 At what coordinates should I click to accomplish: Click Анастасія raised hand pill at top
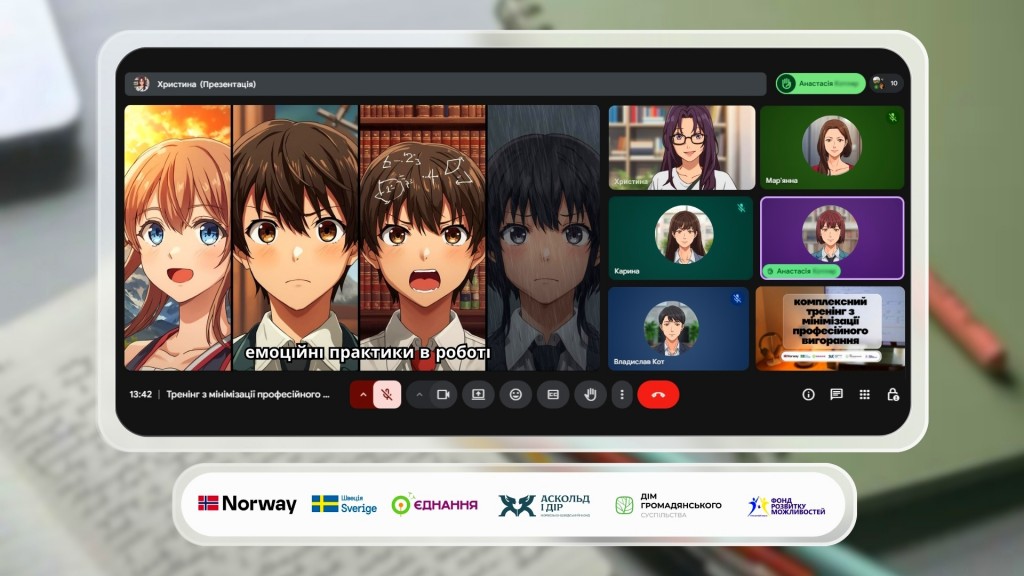(820, 84)
